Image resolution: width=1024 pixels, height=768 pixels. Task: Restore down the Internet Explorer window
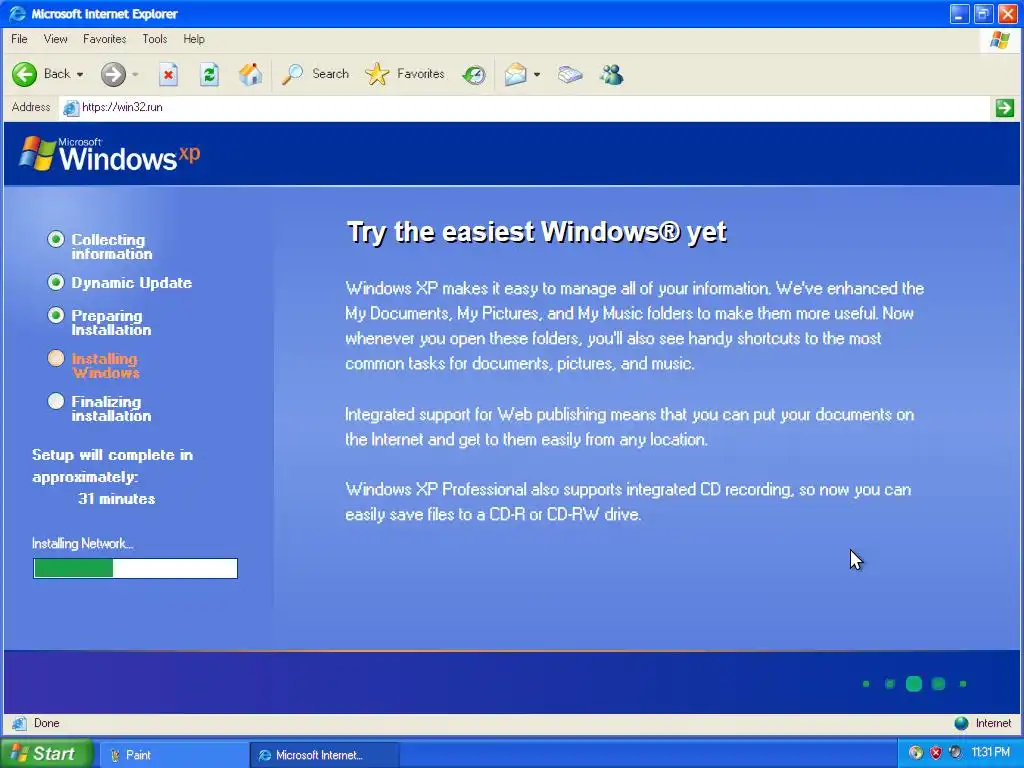(x=984, y=14)
